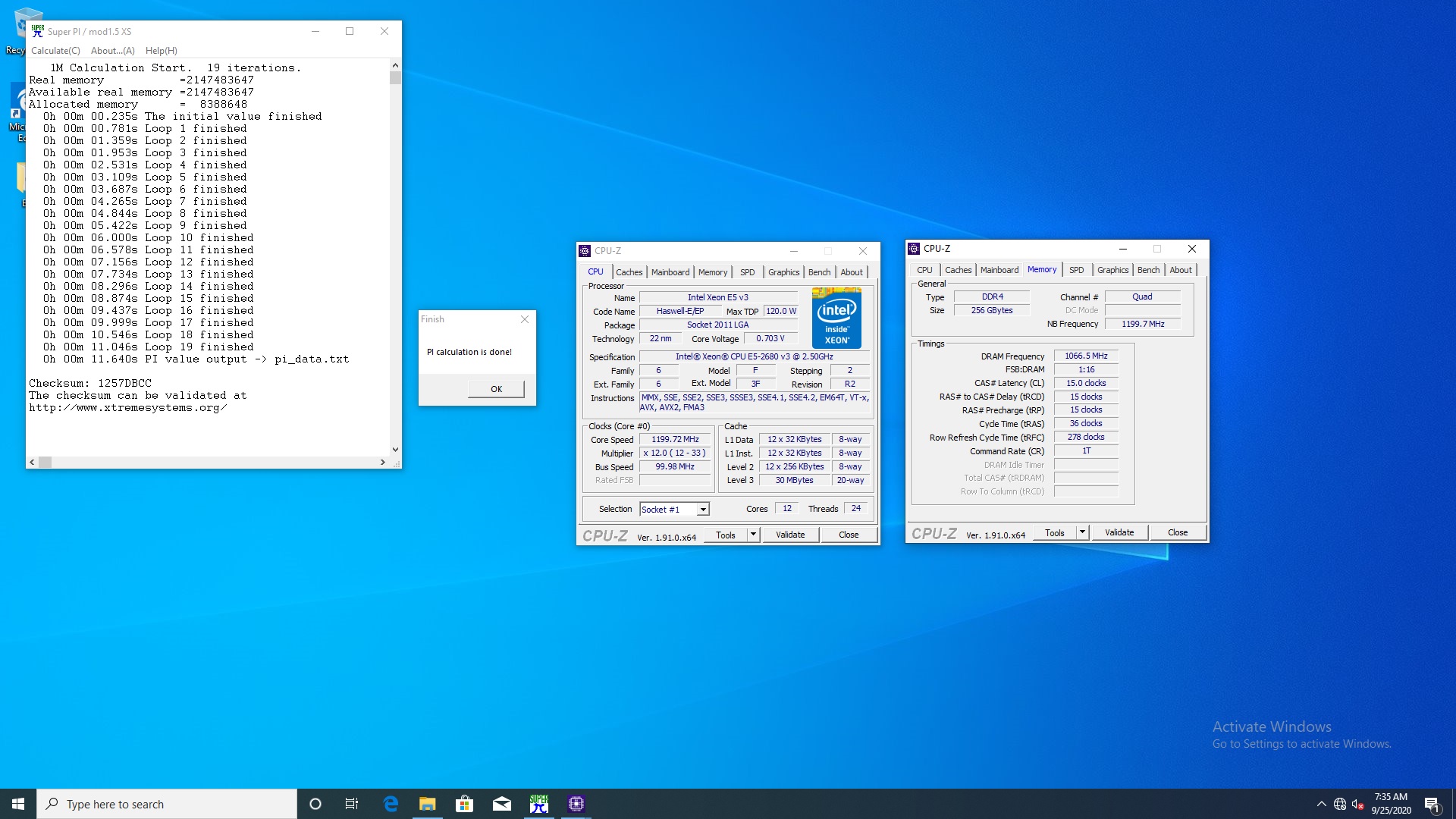Open Cortana from the taskbar
The width and height of the screenshot is (1456, 819).
[x=315, y=804]
